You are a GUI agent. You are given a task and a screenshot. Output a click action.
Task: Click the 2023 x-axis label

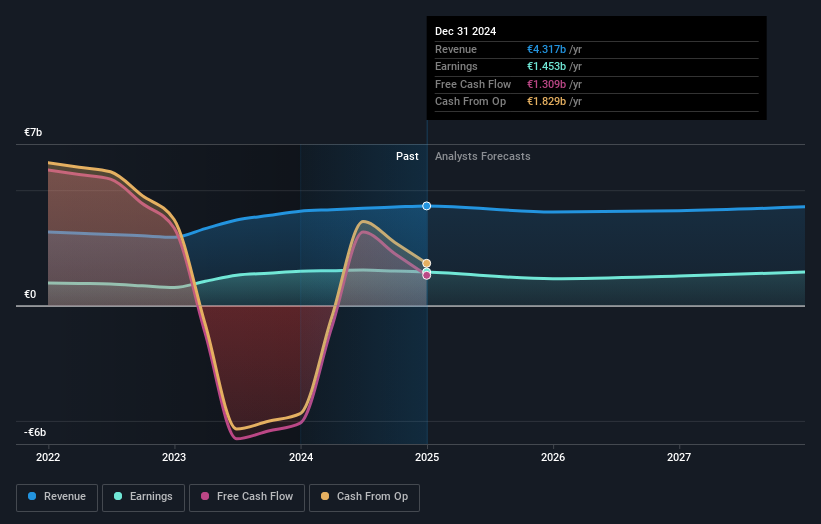click(174, 457)
